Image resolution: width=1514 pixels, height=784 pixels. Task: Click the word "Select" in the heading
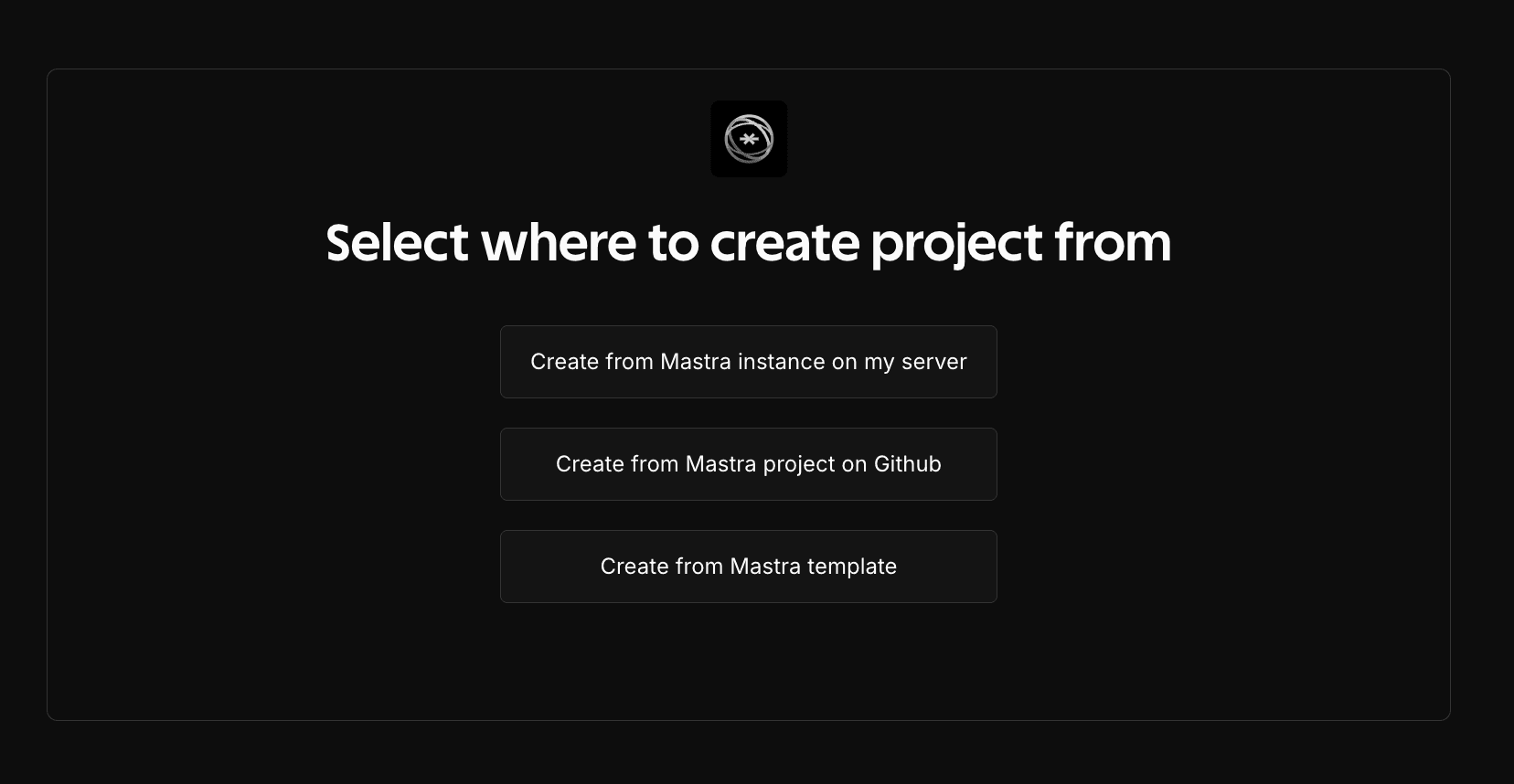tap(398, 243)
